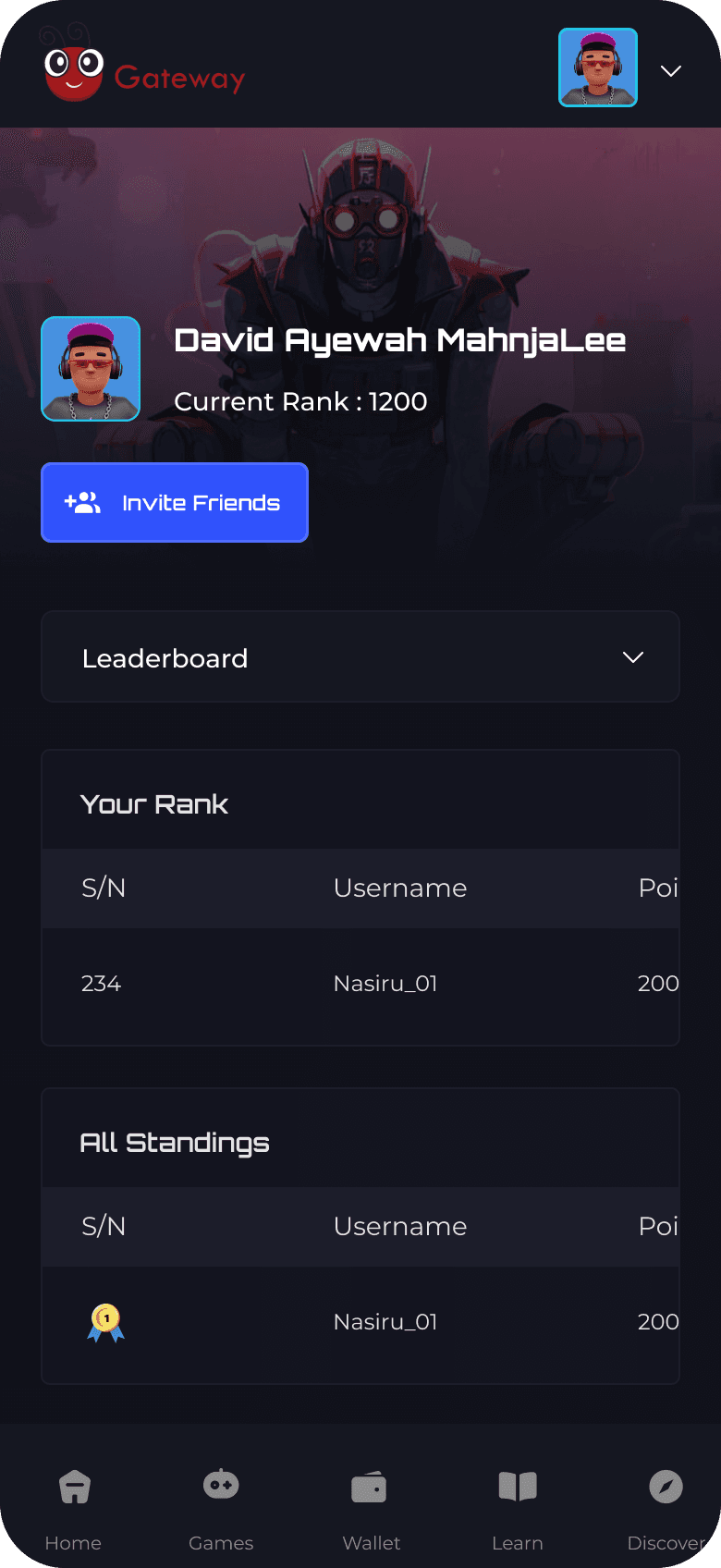Viewport: 721px width, 1568px height.
Task: Select the Games label in bottom navigation
Action: pos(221,1543)
